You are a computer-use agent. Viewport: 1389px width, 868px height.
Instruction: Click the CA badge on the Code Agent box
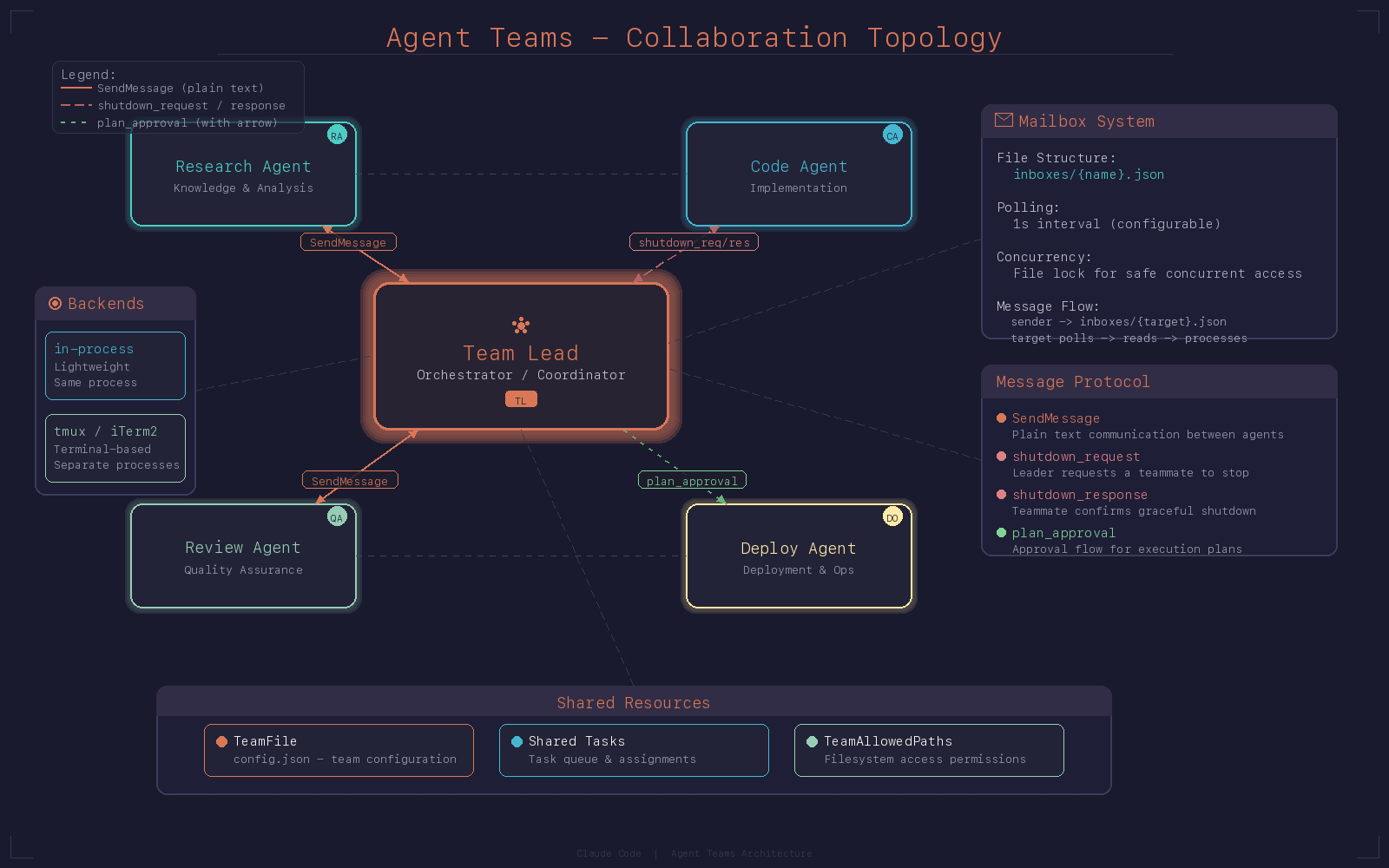coord(892,135)
